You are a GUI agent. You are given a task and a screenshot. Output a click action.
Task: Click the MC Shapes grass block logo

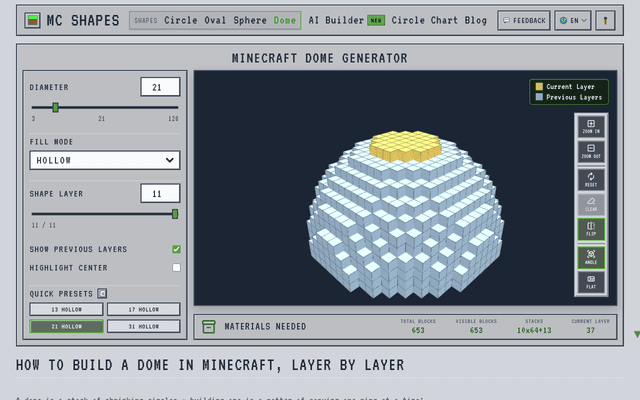[x=32, y=20]
